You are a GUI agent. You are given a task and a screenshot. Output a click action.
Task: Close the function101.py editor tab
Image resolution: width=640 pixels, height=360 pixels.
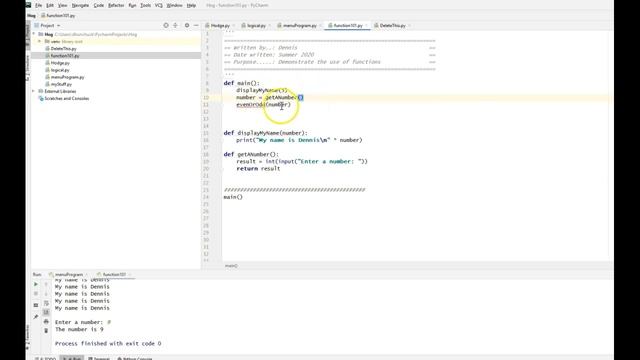[x=366, y=25]
